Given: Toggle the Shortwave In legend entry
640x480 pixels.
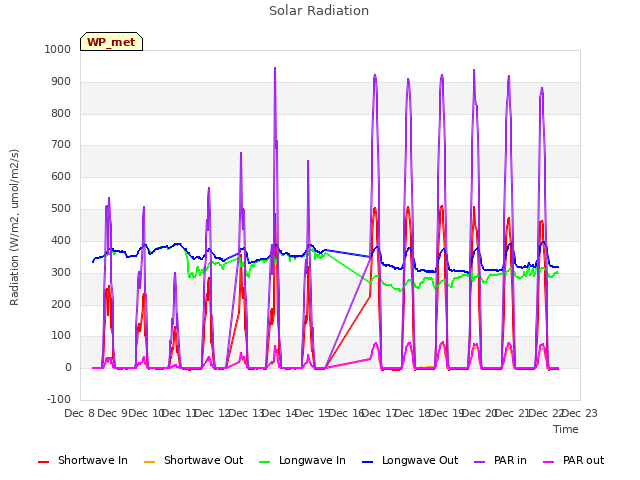Looking at the screenshot, I should point(83,460).
